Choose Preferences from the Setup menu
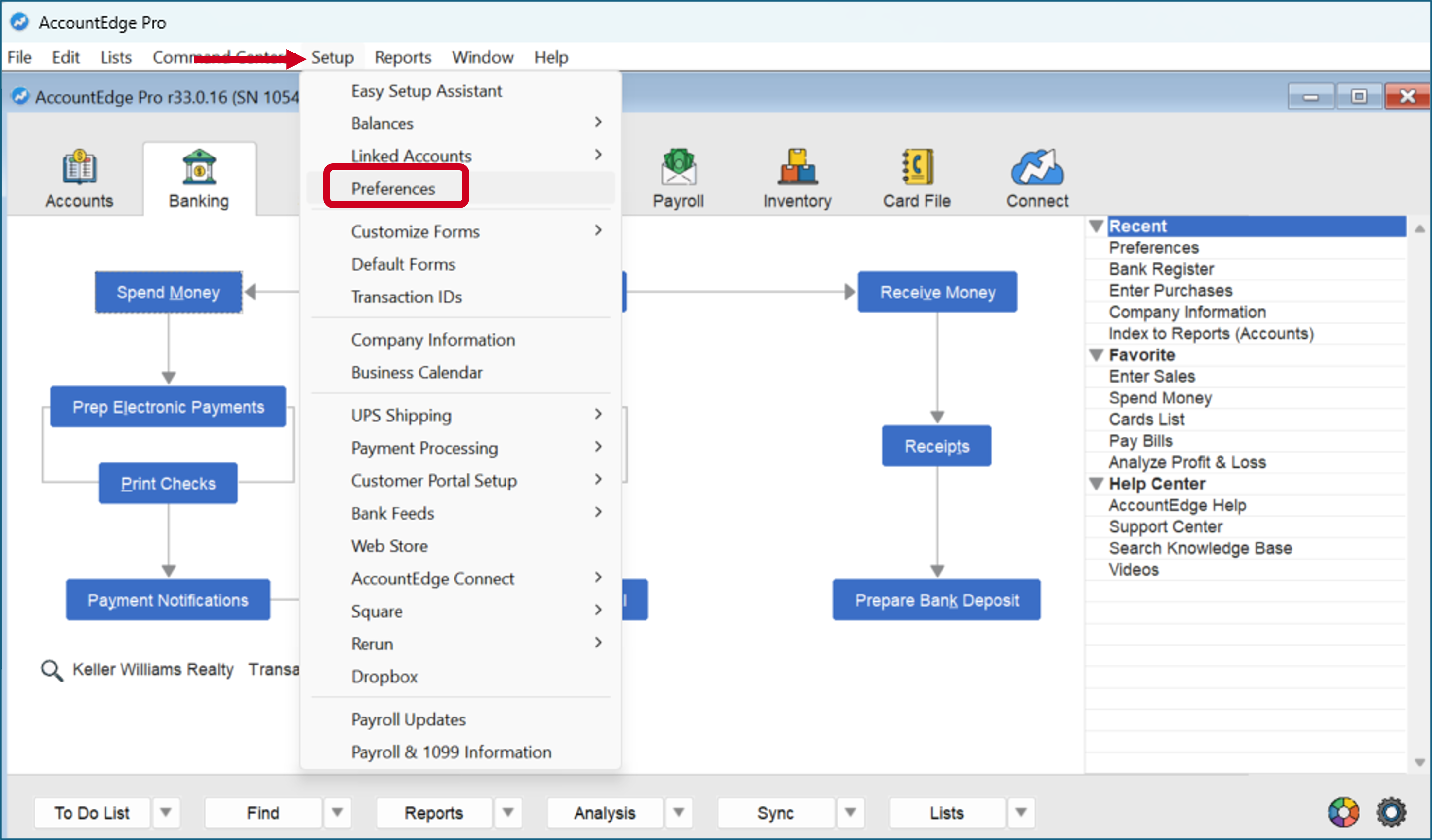 pos(460,188)
